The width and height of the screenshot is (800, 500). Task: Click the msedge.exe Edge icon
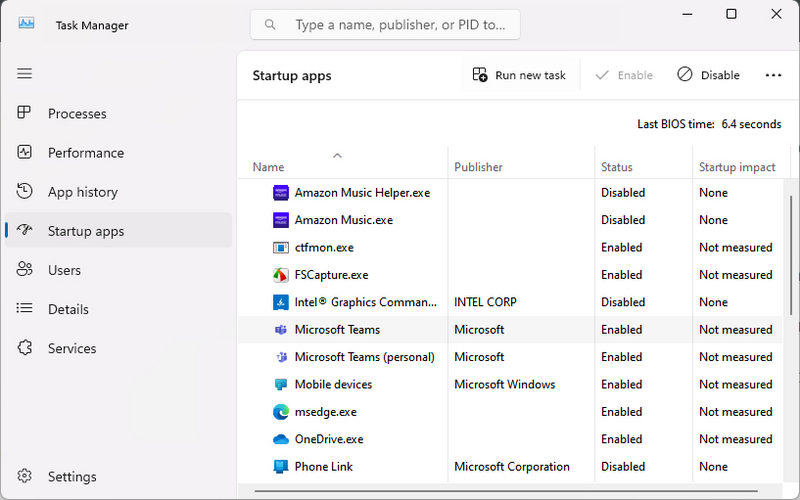(281, 412)
